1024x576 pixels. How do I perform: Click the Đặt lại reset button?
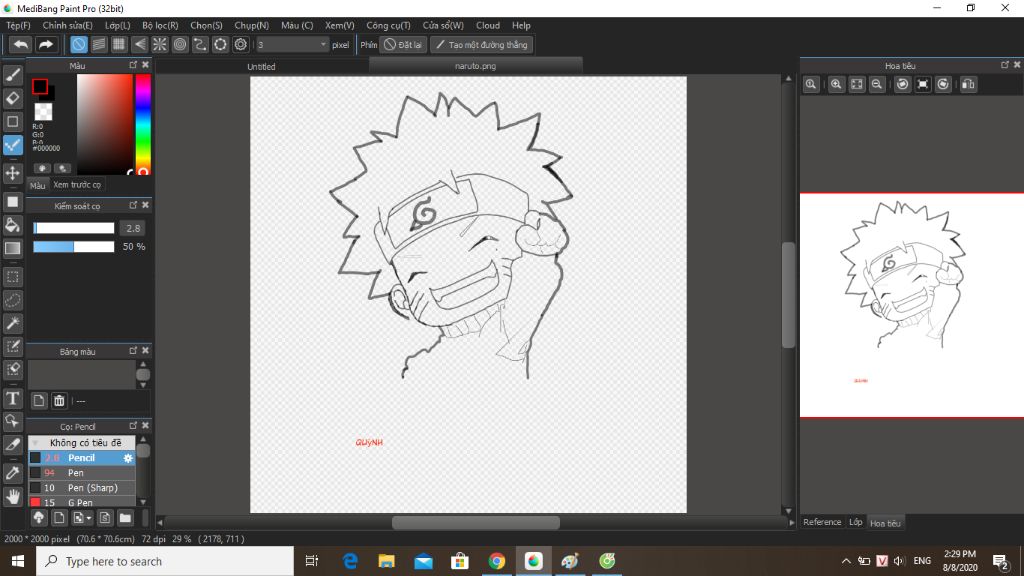[404, 44]
